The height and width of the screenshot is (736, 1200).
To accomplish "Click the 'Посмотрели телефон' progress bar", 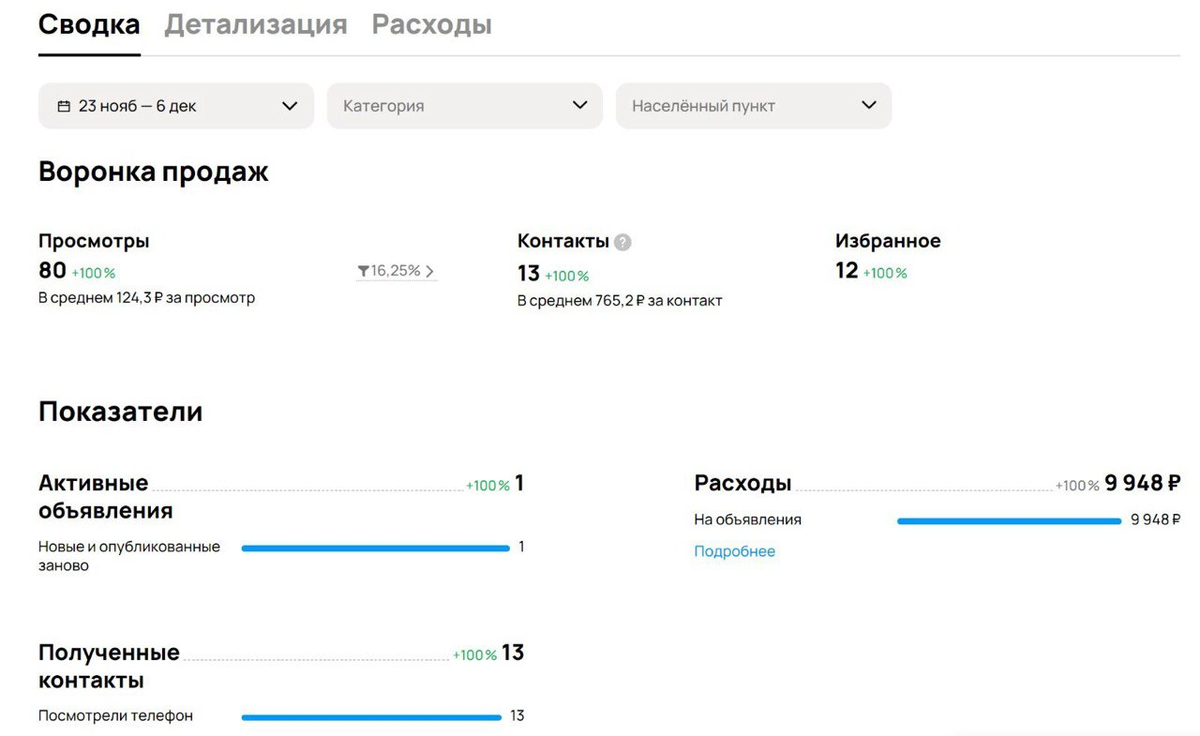I will pos(371,716).
